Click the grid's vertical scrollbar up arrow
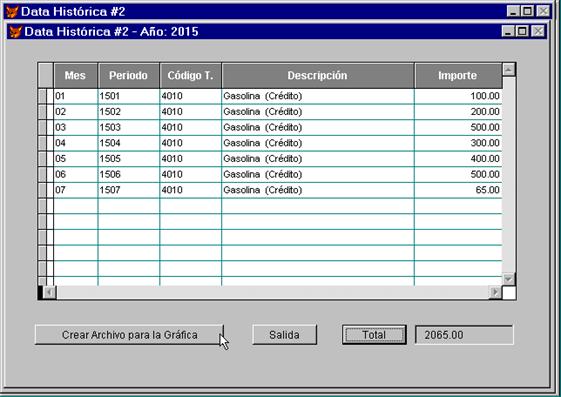561x397 pixels. 509,69
